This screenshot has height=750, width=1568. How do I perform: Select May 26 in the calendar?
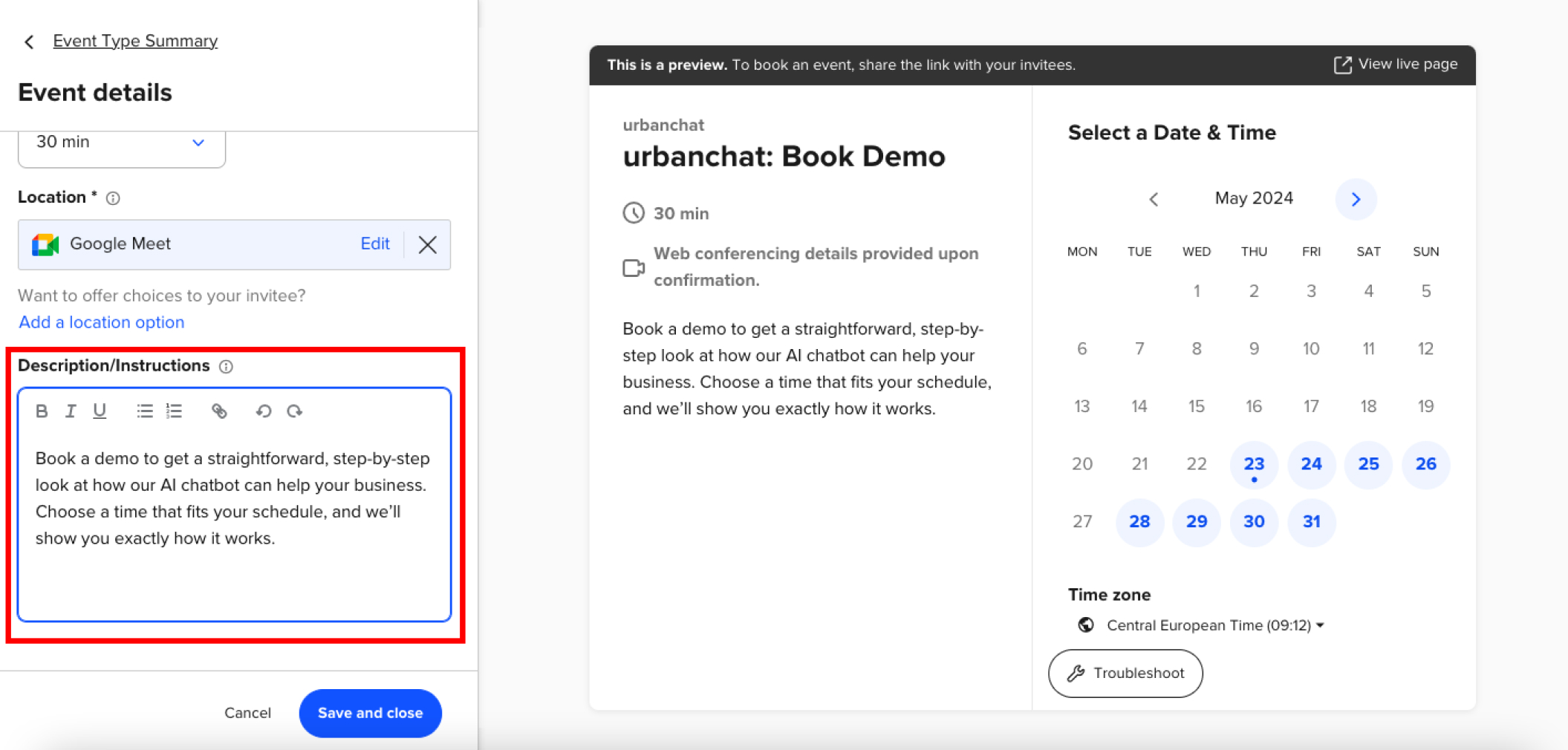pyautogui.click(x=1425, y=465)
